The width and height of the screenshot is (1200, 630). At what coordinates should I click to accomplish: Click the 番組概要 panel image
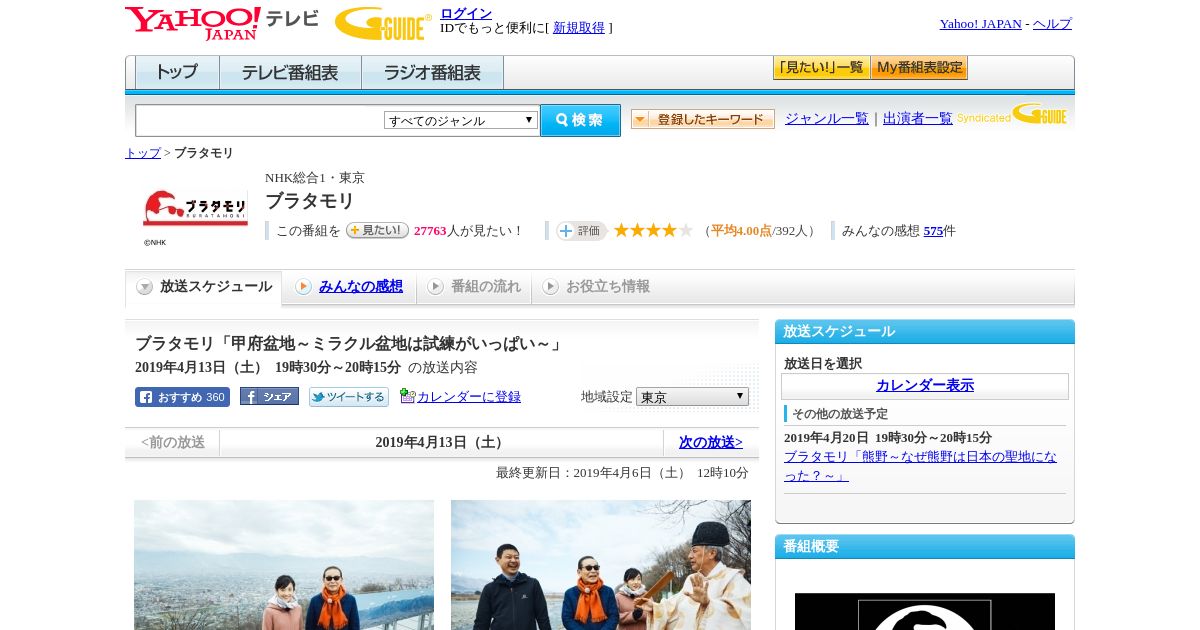click(925, 611)
